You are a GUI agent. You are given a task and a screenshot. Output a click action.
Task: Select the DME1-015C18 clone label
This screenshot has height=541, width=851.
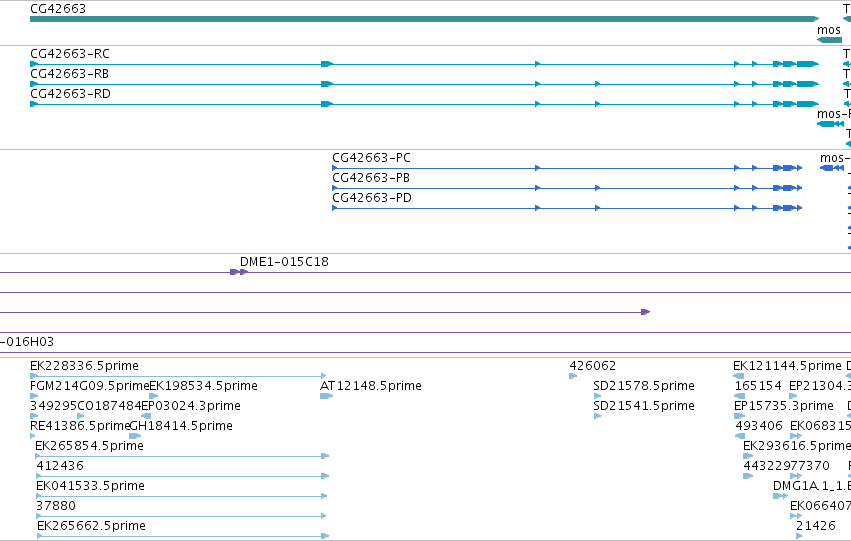click(x=284, y=262)
